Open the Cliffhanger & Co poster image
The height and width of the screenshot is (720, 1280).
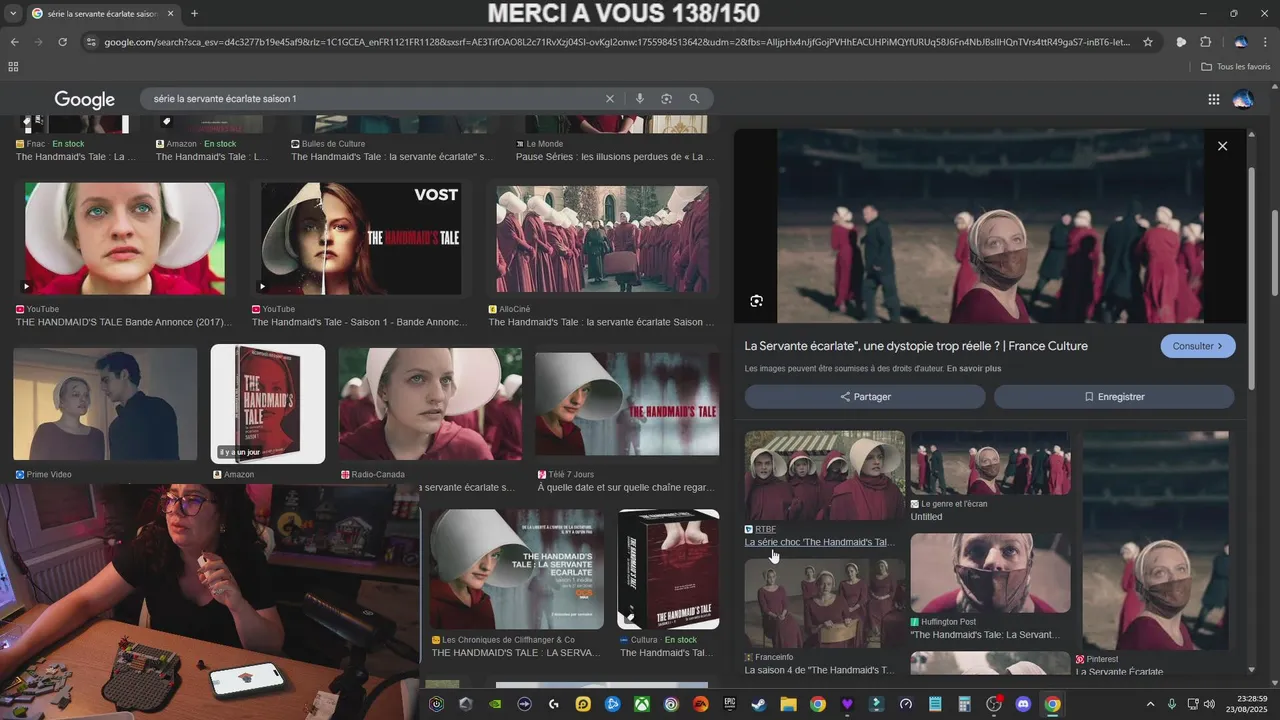click(x=517, y=569)
